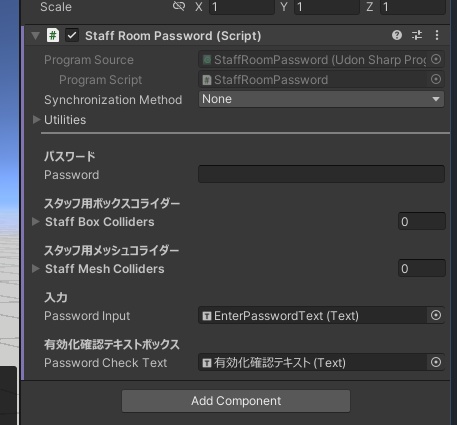Click the パスワード header text
Viewport: 457px width, 425px height.
pos(70,156)
